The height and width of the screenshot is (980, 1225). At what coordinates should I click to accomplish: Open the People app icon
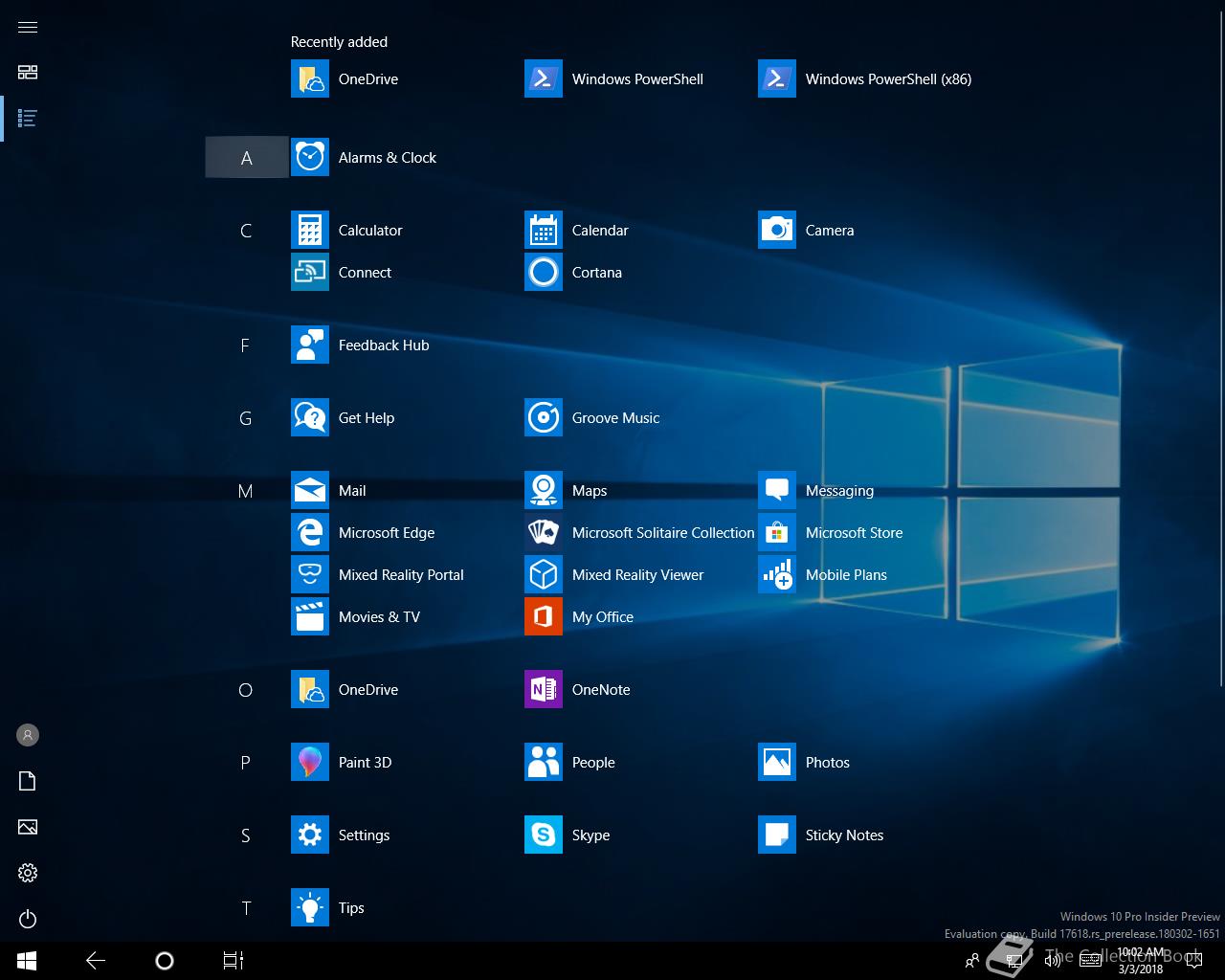point(544,762)
